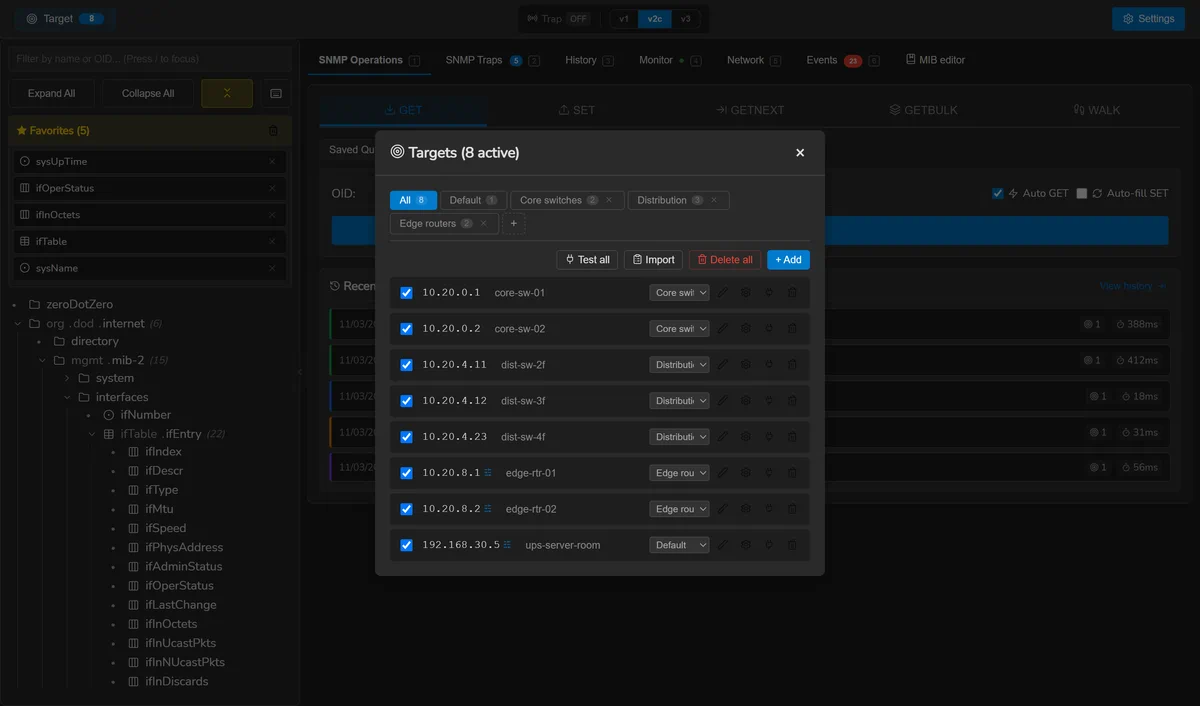Viewport: 1200px width, 706px height.
Task: Open settings gear for core-sw-01 target
Action: (x=746, y=293)
